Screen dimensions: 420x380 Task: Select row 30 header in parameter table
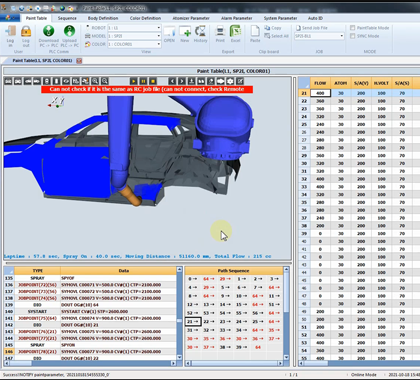304,163
